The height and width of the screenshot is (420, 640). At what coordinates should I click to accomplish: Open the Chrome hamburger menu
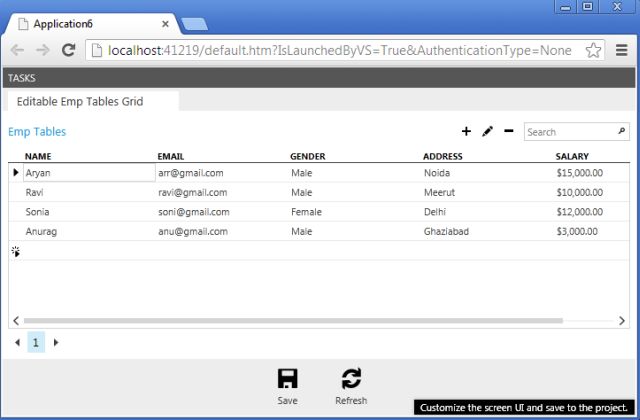point(622,50)
